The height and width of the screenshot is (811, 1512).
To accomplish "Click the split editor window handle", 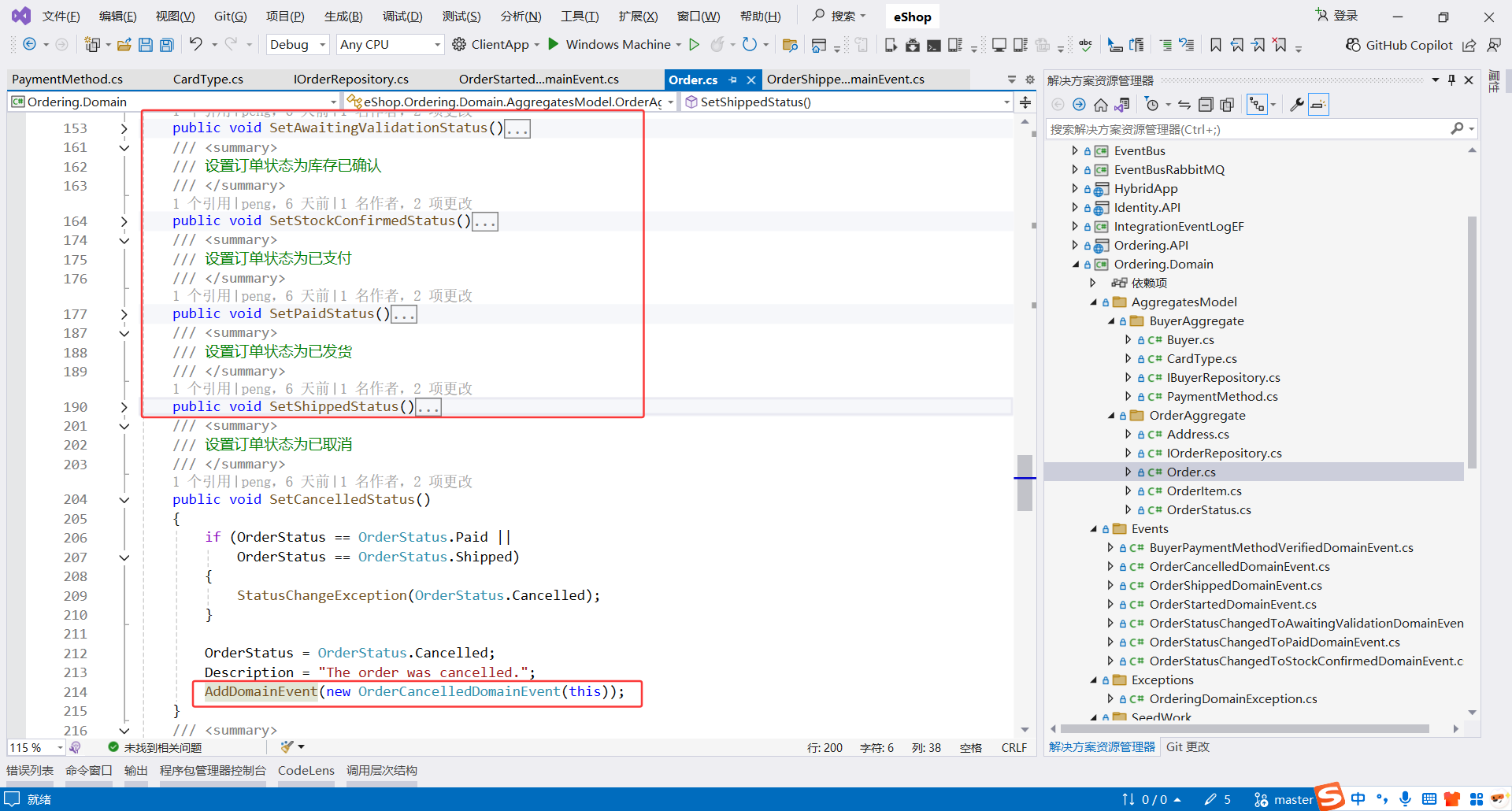I will [x=1025, y=102].
